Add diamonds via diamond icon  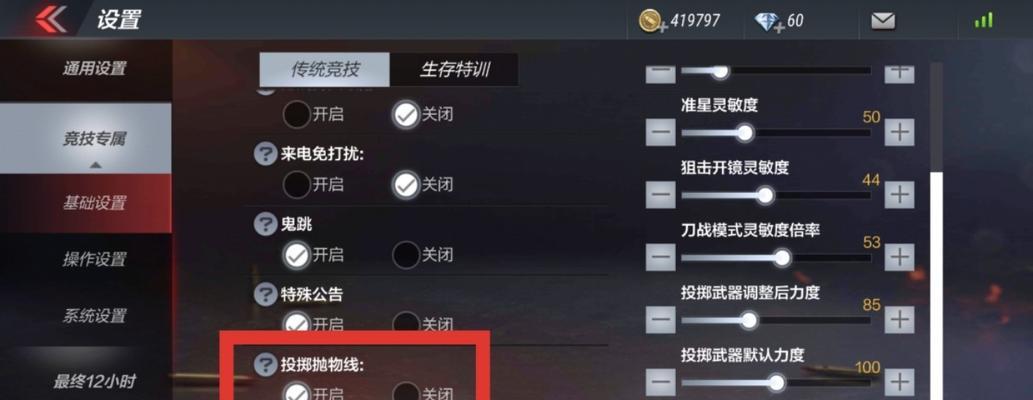pyautogui.click(x=769, y=22)
